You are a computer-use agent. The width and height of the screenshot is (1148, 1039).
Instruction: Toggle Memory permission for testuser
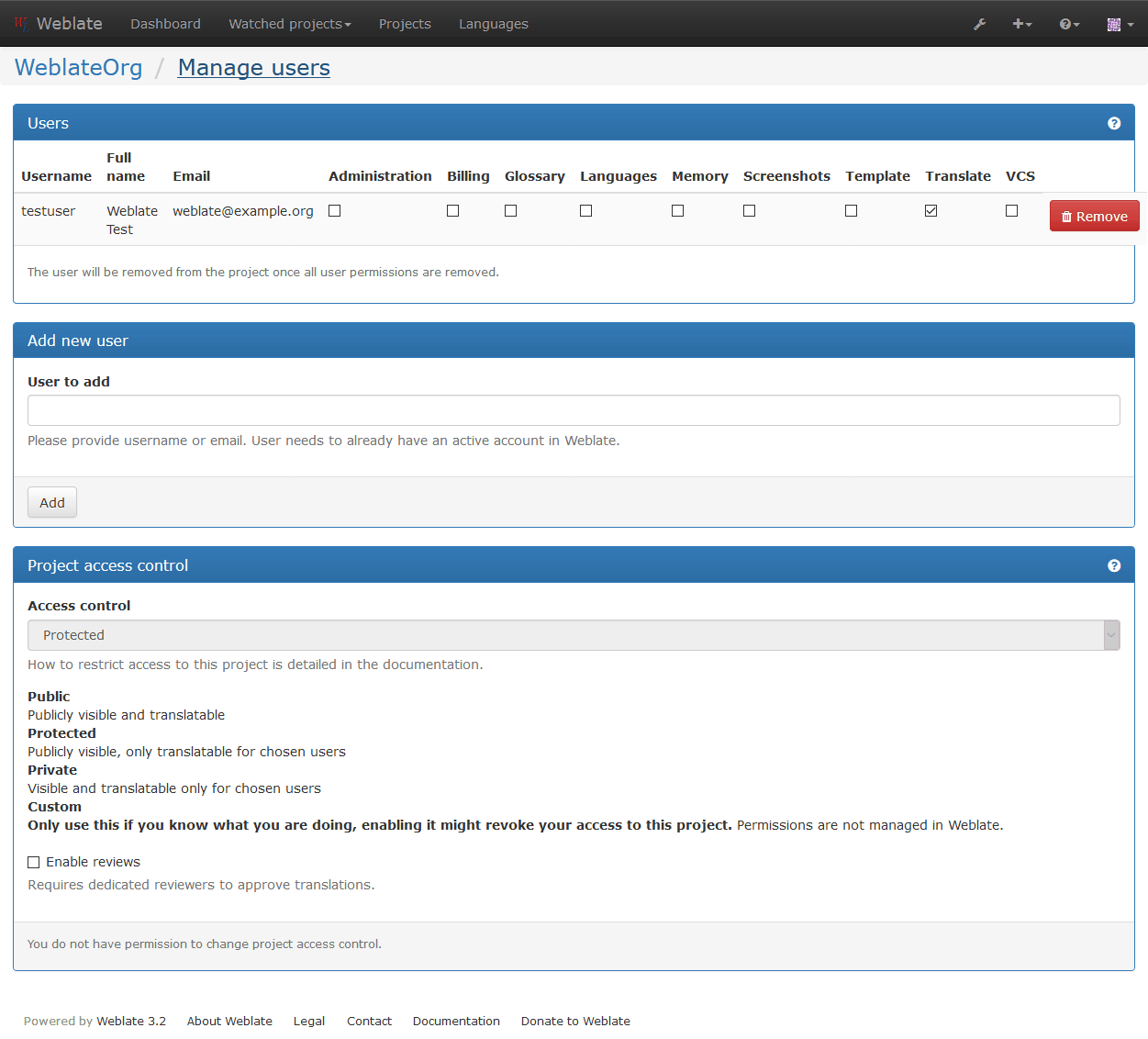[678, 211]
